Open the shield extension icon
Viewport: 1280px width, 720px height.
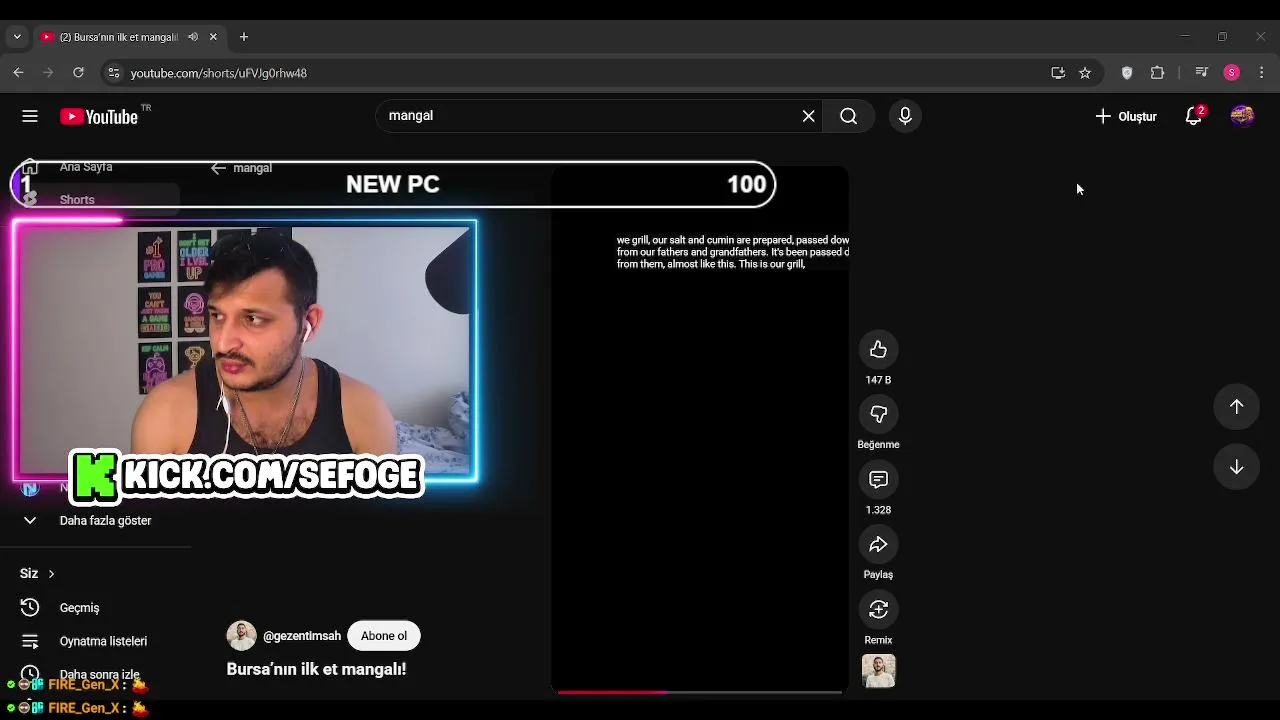1127,73
